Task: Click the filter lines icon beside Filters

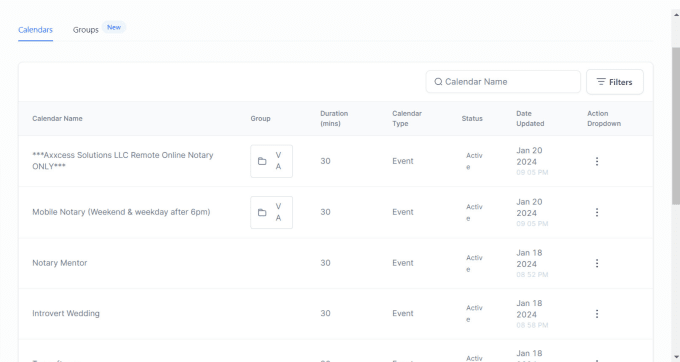Action: click(x=601, y=82)
